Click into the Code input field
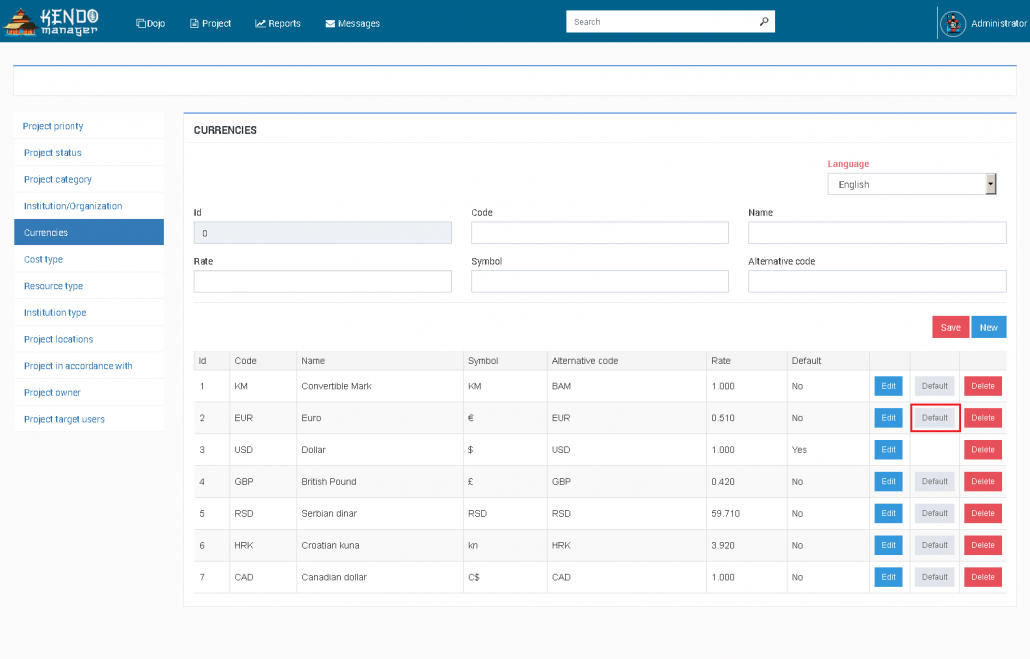This screenshot has height=659, width=1030. tap(600, 233)
